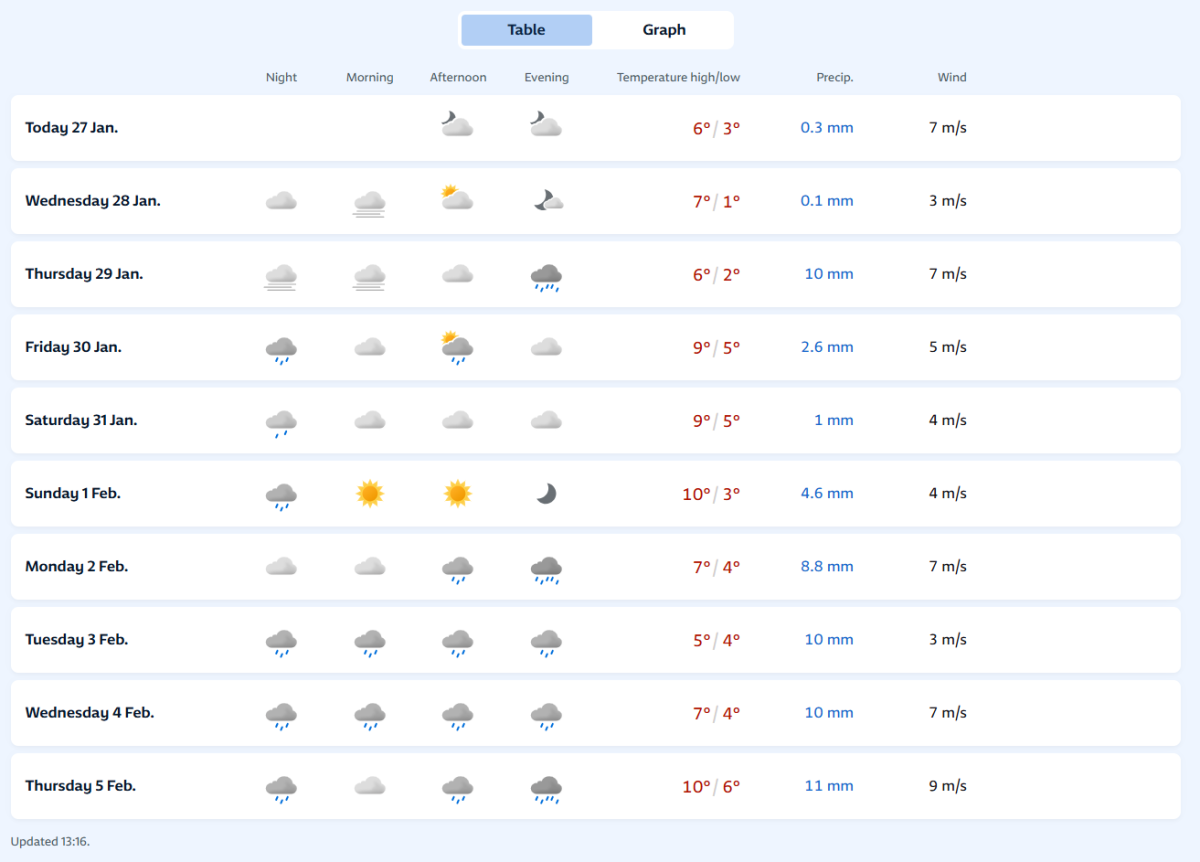1200x862 pixels.
Task: Click the Temperature high/low column header
Action: (678, 78)
